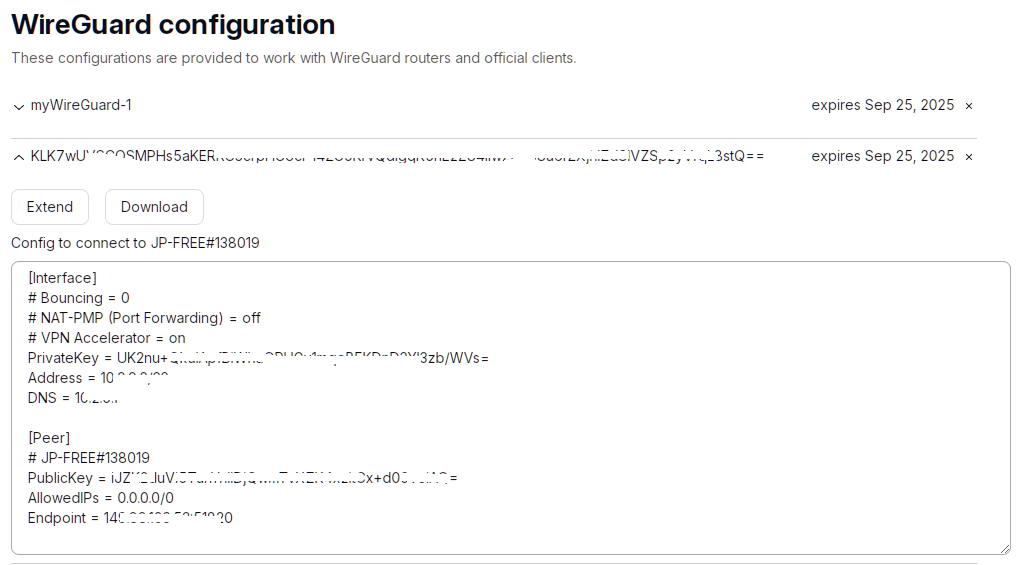Delete myWireGuard-1 using its × icon
The height and width of the screenshot is (565, 1020).
pyautogui.click(x=969, y=106)
